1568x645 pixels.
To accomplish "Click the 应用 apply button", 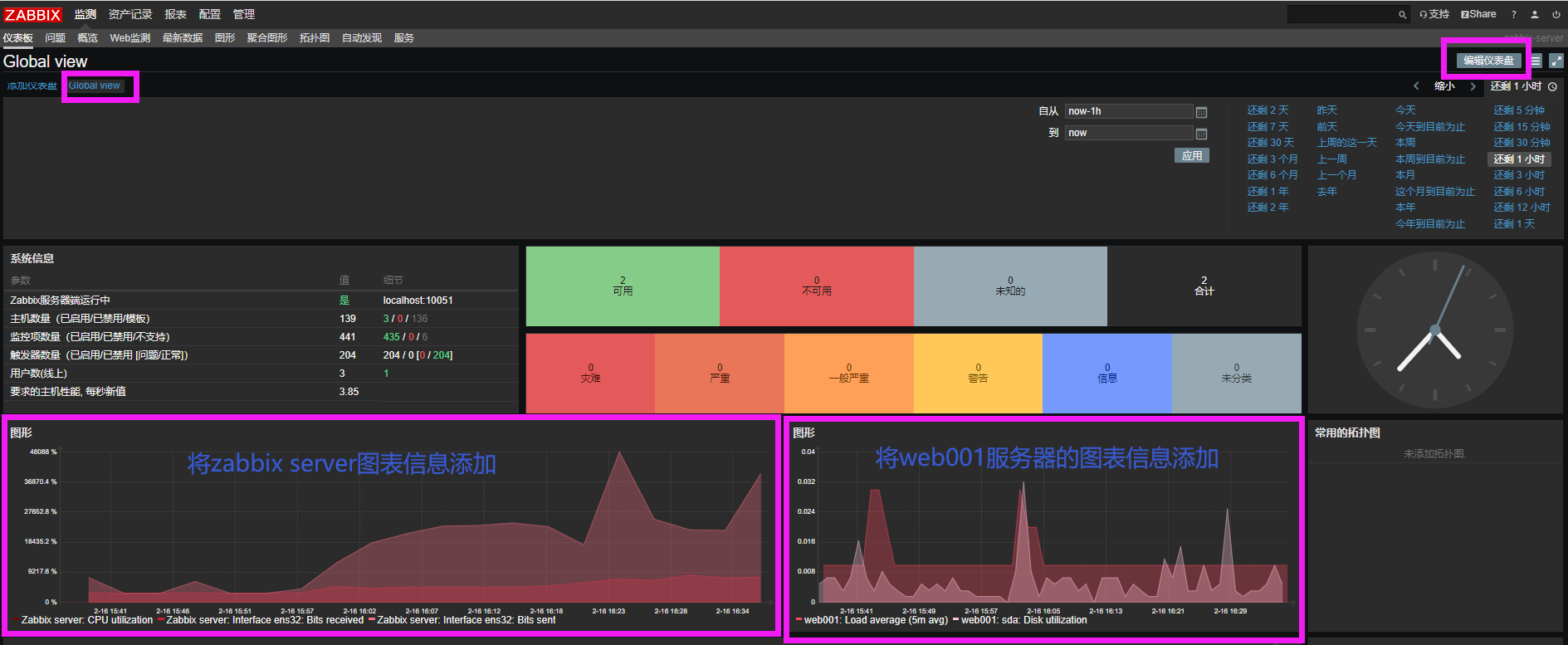I will click(x=1192, y=156).
